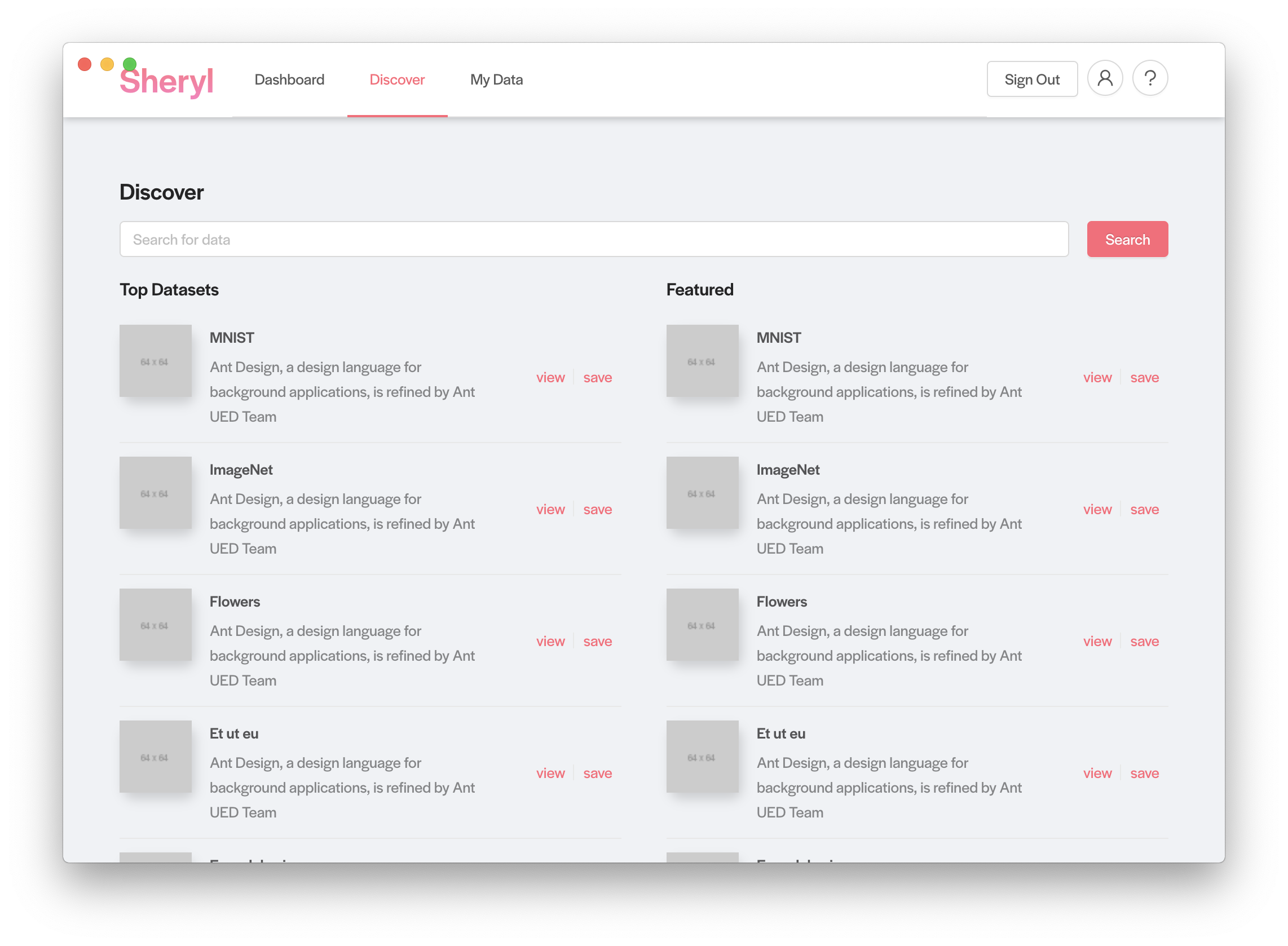Open the Featured Et ut eu thumbnail
The image size is (1288, 946).
[702, 757]
